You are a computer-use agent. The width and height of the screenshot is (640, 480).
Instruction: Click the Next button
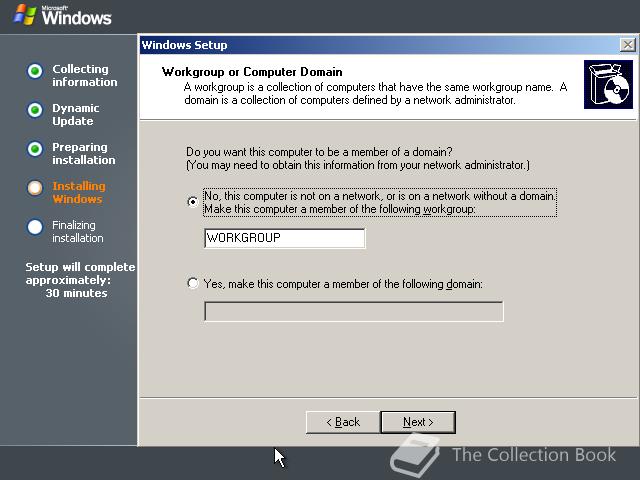point(418,422)
